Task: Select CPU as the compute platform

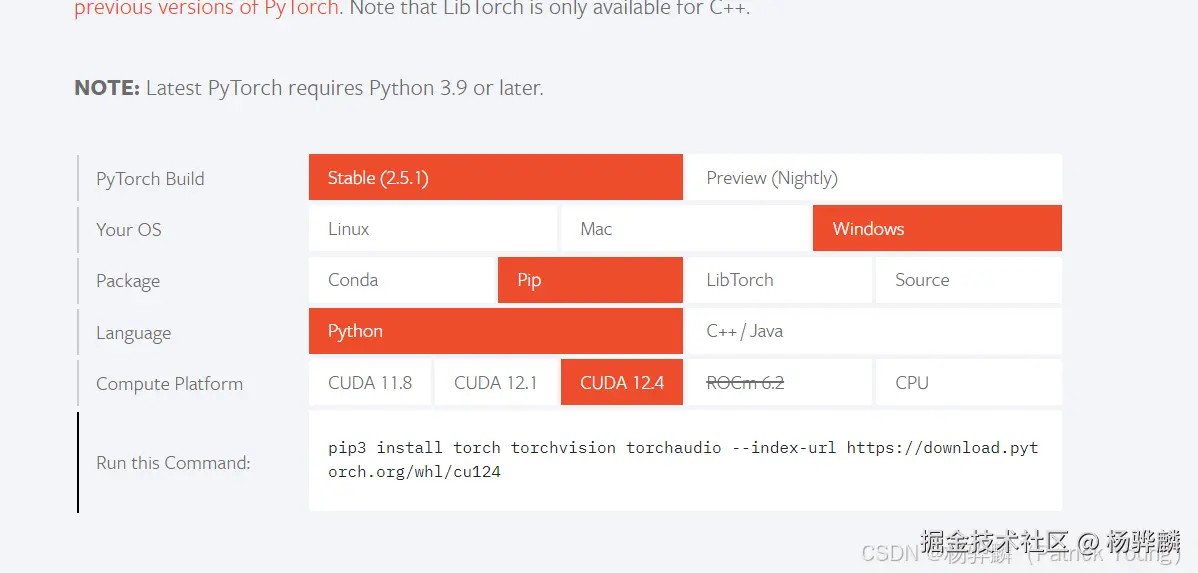Action: coord(967,383)
